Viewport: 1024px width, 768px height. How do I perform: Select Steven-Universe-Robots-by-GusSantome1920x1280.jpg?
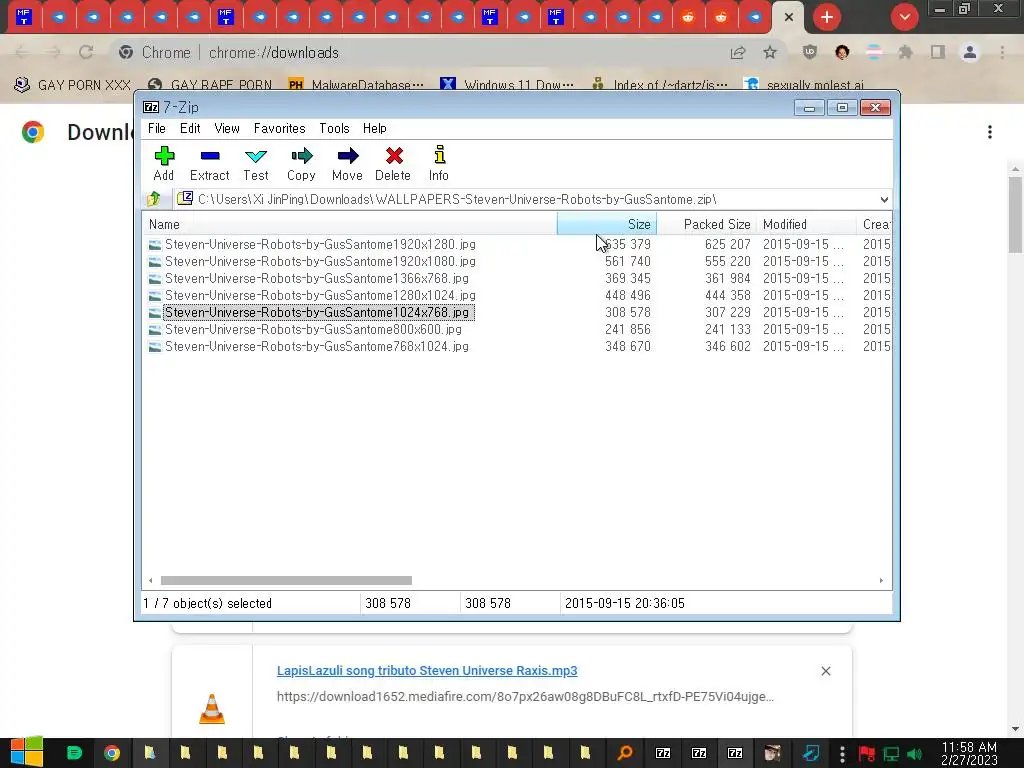(x=320, y=244)
